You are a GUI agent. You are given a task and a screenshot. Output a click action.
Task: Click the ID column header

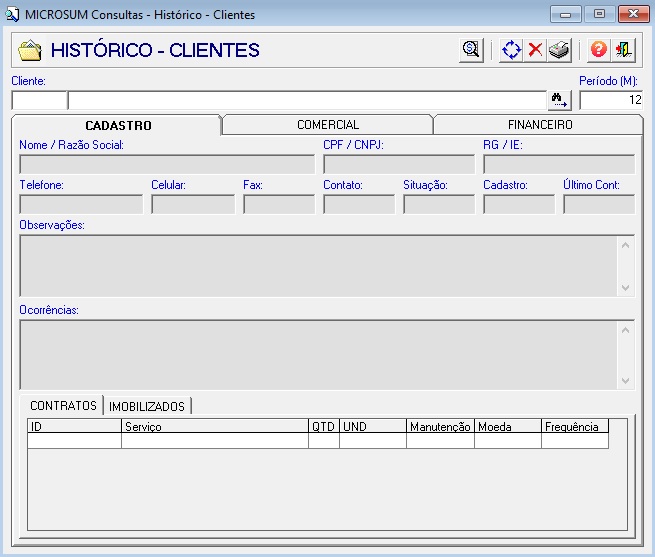[74, 426]
